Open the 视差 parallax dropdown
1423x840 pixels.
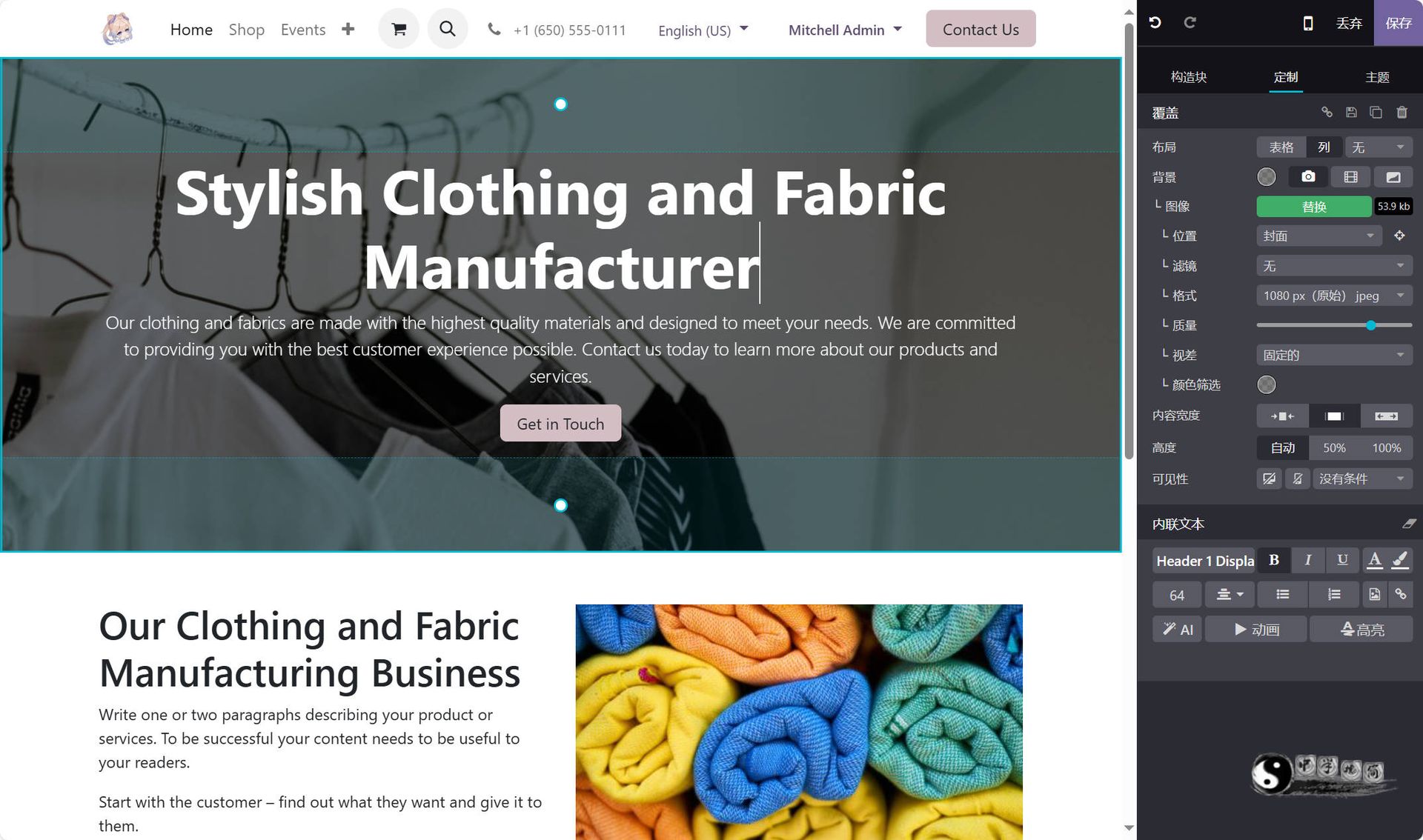(x=1334, y=355)
